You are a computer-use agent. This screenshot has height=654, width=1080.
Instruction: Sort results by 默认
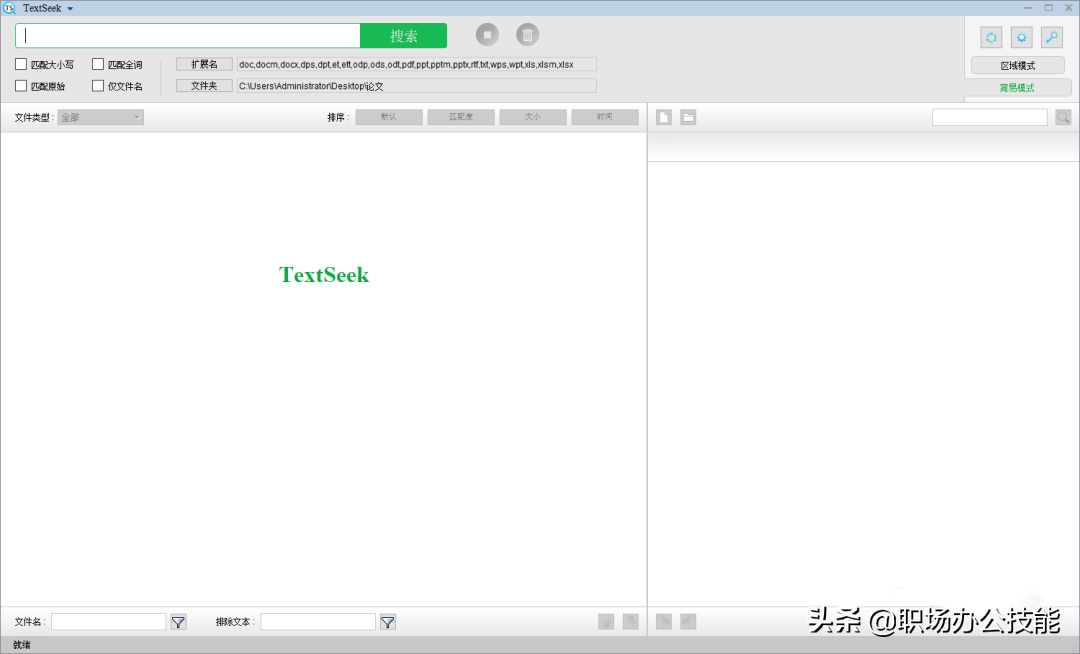pos(389,117)
